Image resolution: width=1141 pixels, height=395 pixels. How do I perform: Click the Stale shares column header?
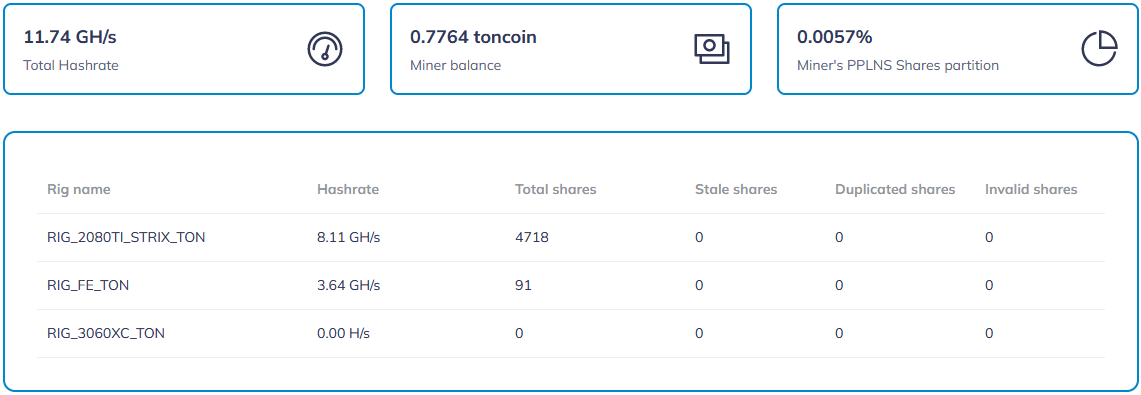pos(736,190)
